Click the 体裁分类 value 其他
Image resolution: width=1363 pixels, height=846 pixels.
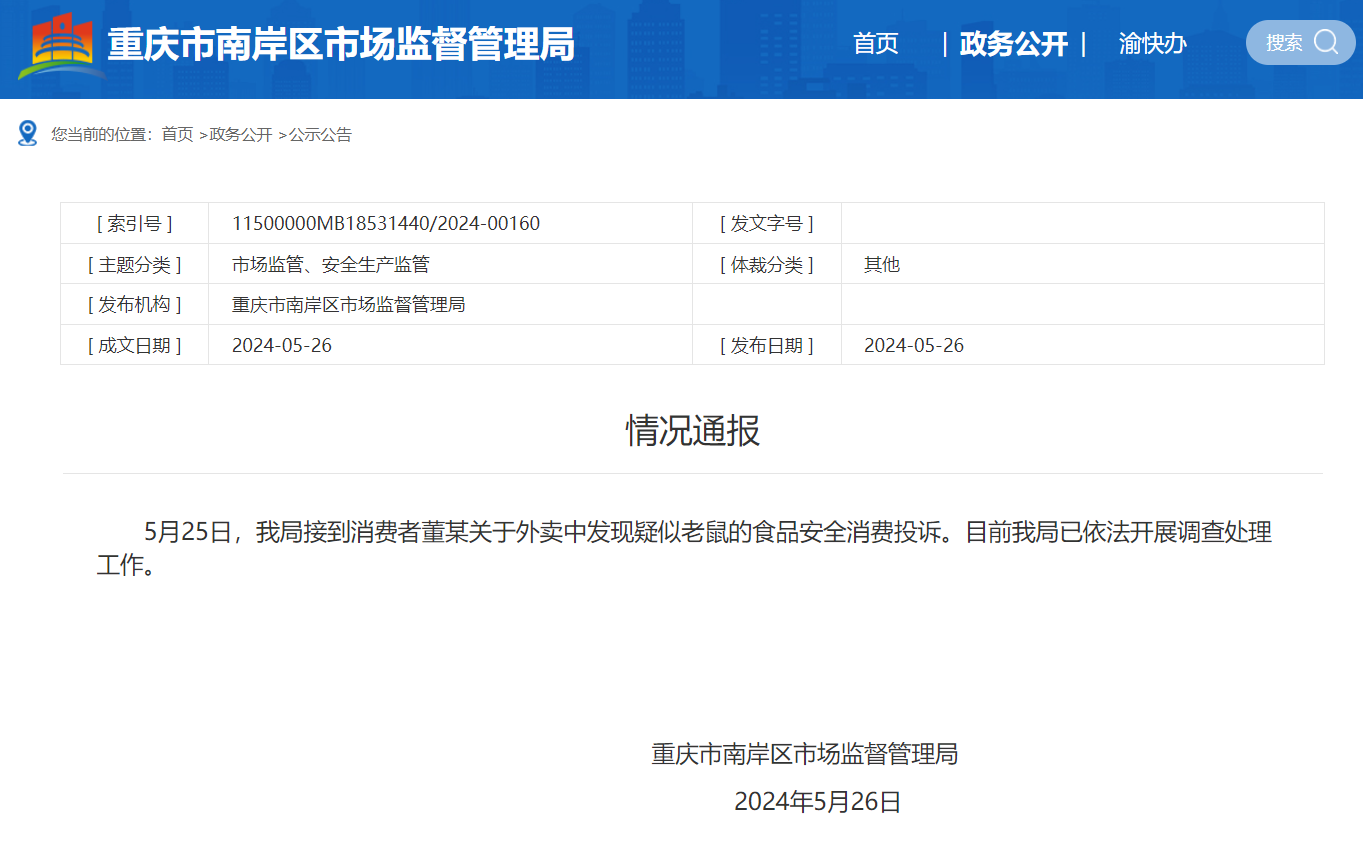[x=879, y=264]
